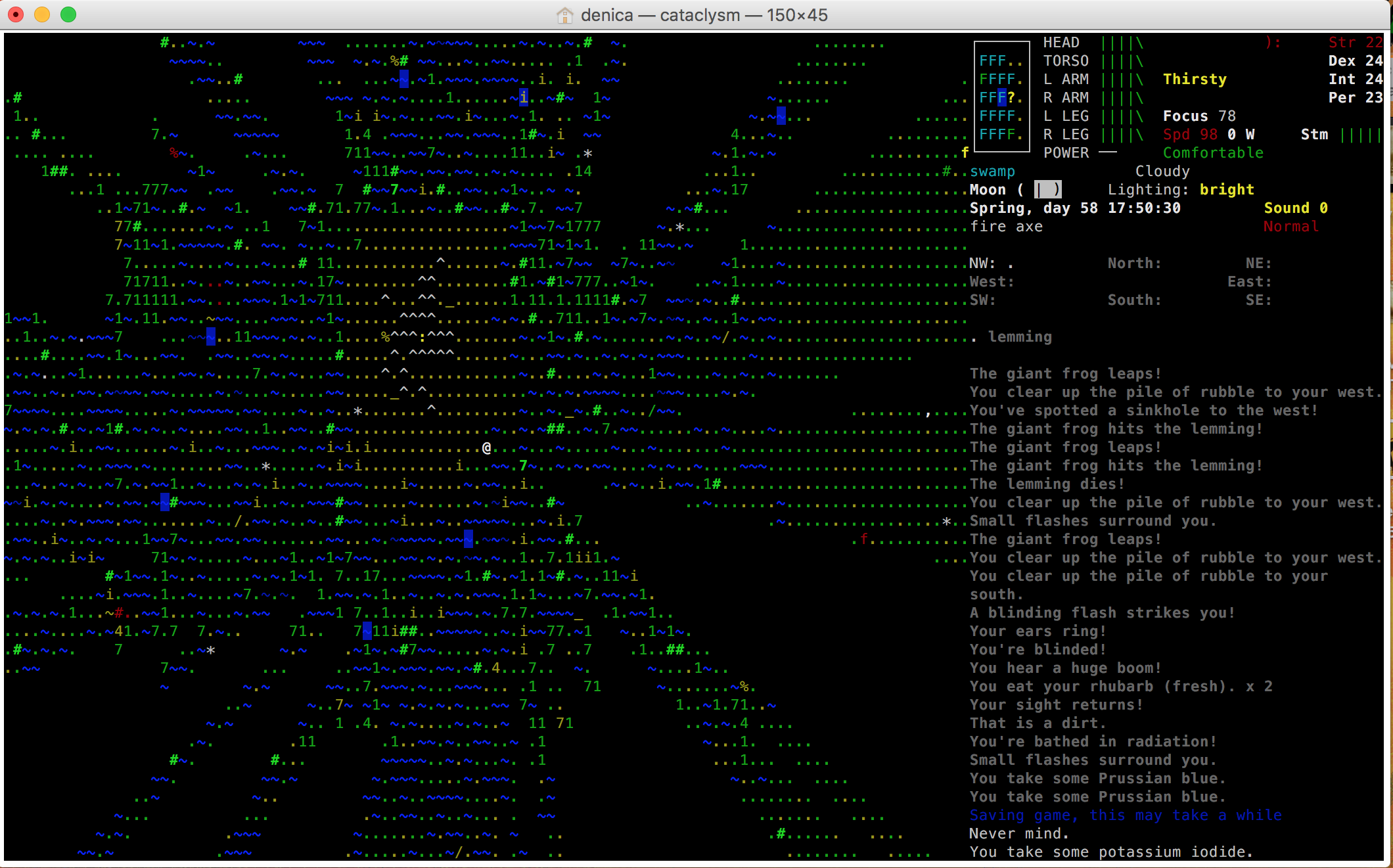The height and width of the screenshot is (868, 1393).
Task: Click the yellow 'Thirsty' status
Action: 1195,80
